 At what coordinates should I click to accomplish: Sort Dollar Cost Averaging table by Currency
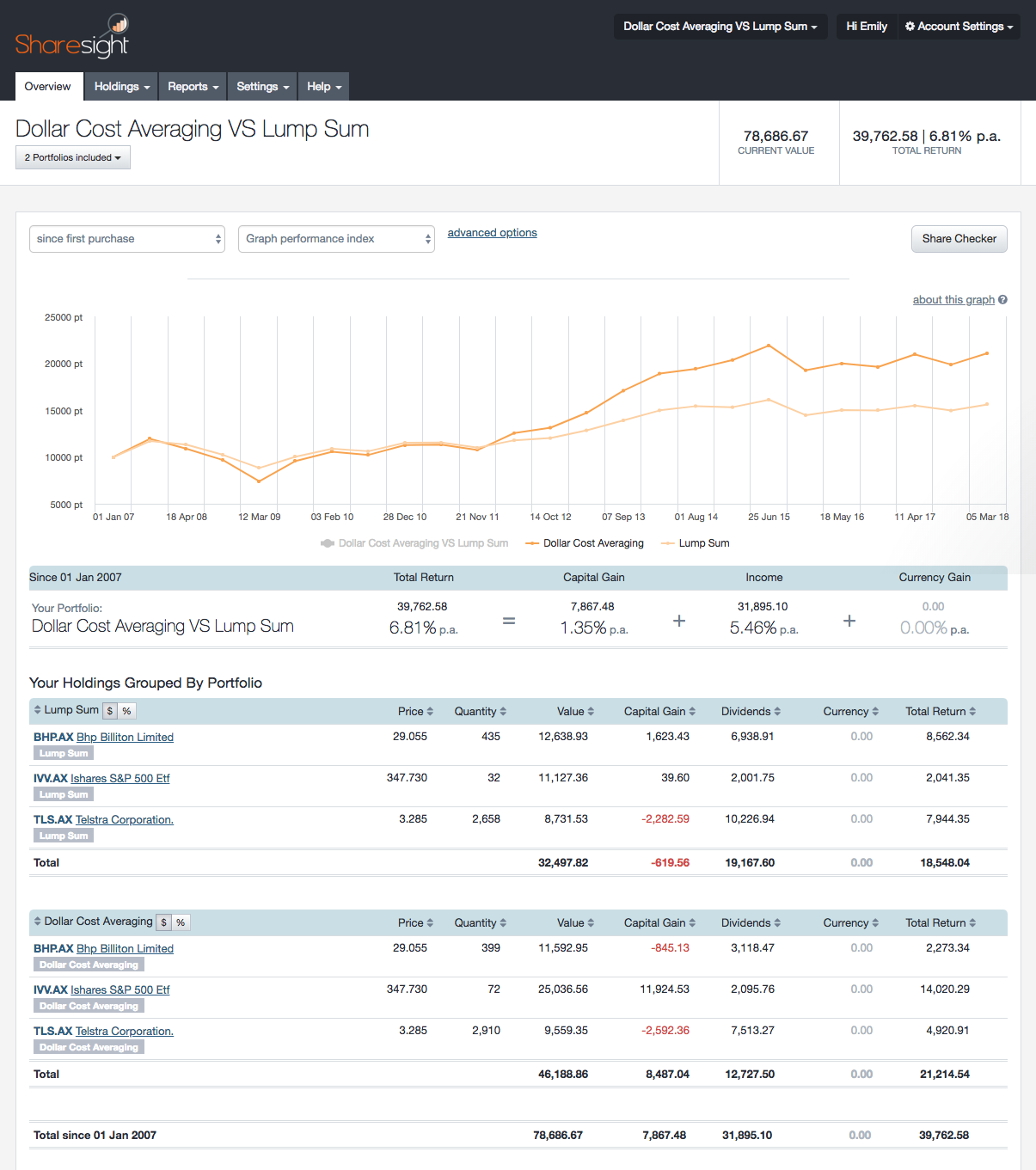(850, 922)
